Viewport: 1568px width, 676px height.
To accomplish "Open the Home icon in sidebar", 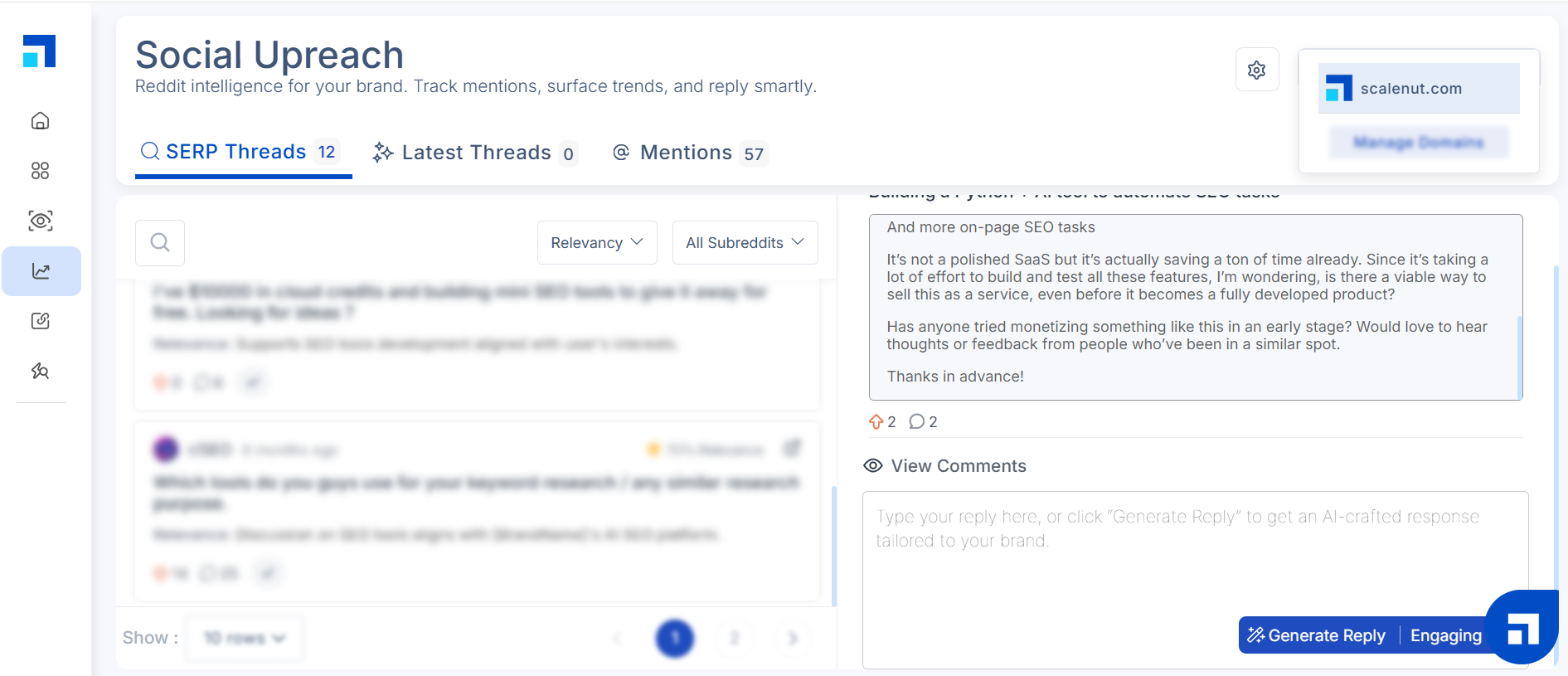I will pyautogui.click(x=40, y=121).
